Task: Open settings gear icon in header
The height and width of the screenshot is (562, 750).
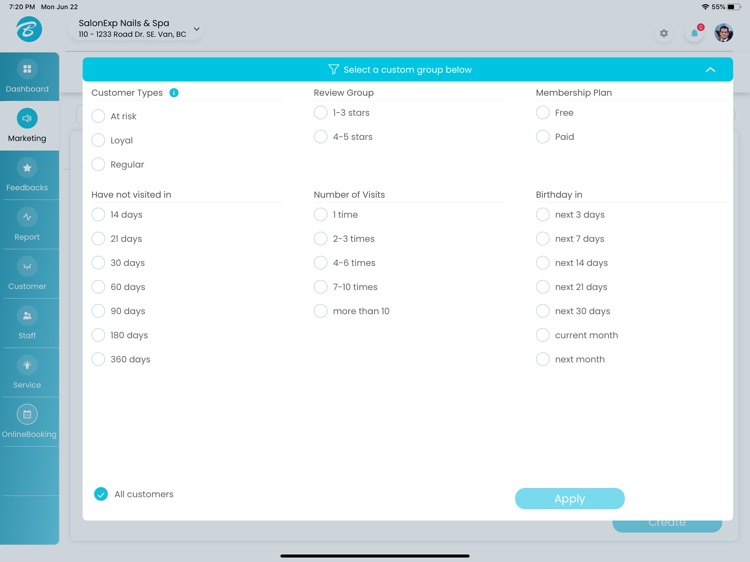Action: [x=664, y=33]
